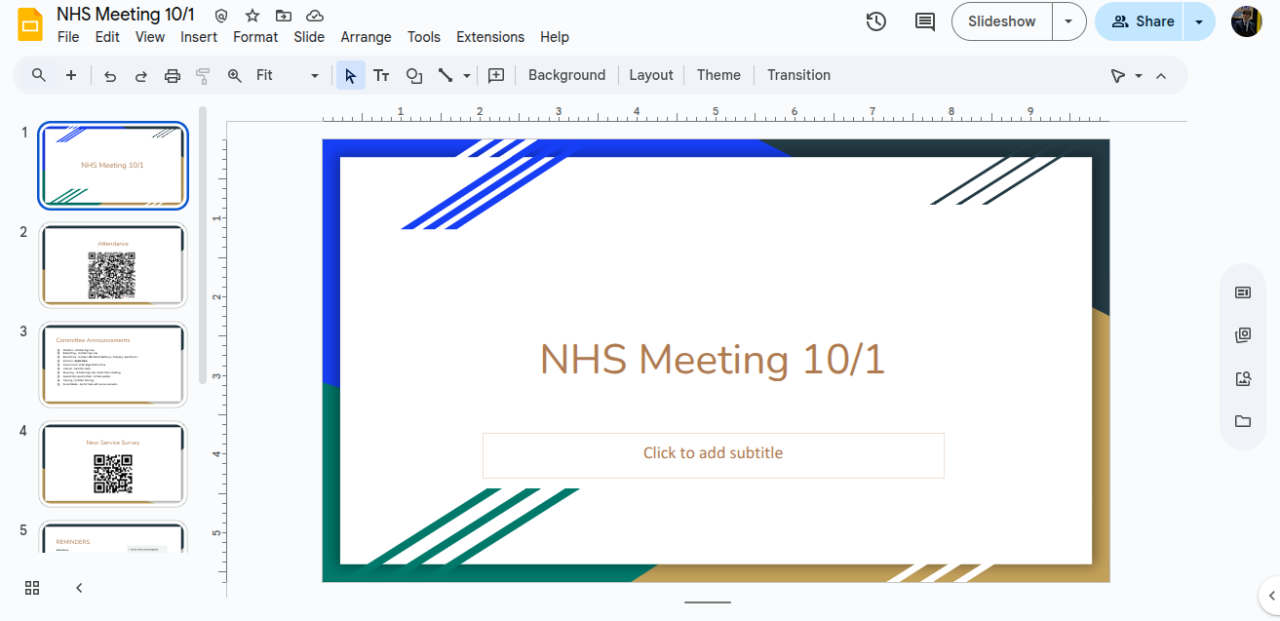
Task: Click the pointer mode icon in toolbar
Action: [1118, 75]
